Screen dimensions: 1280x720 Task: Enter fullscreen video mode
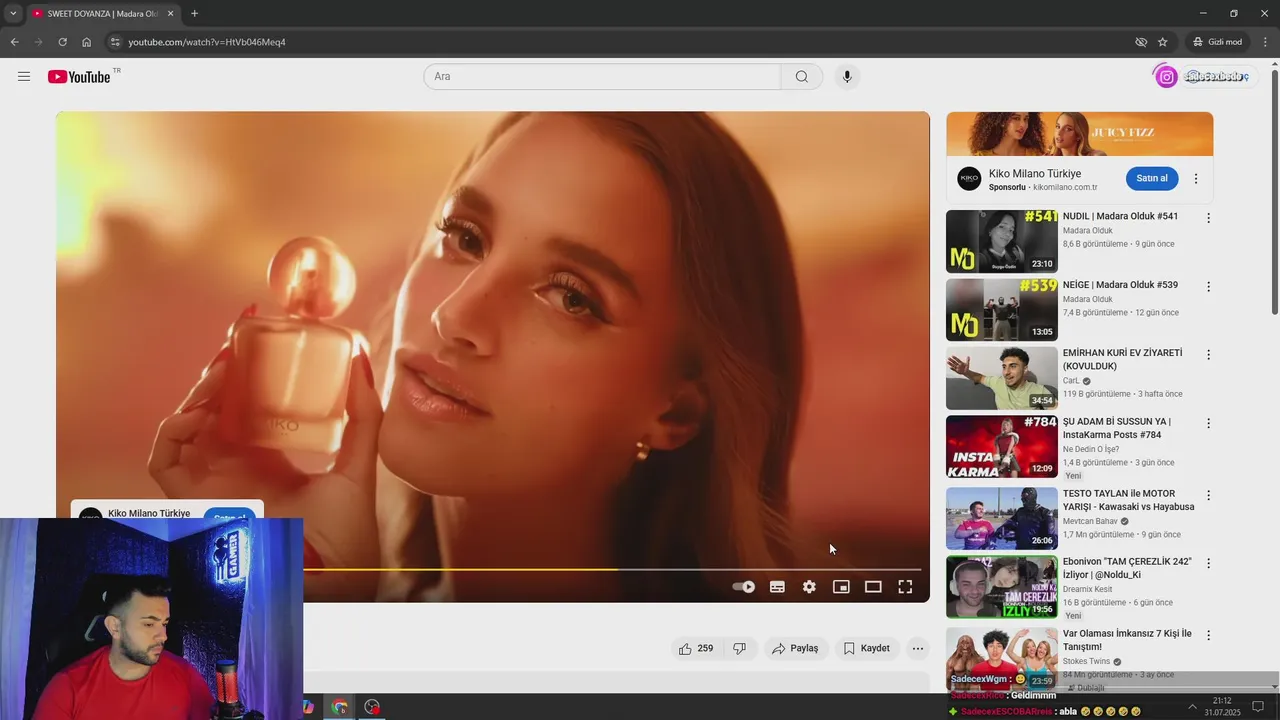click(x=905, y=587)
